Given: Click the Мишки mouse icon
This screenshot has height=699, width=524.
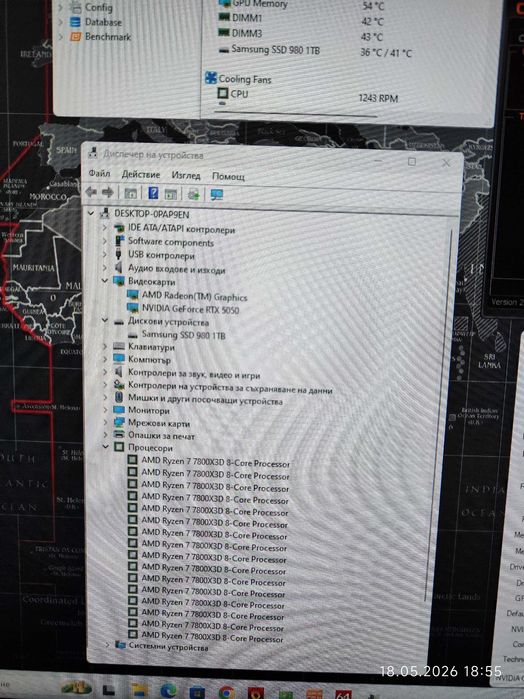Looking at the screenshot, I should [119, 397].
